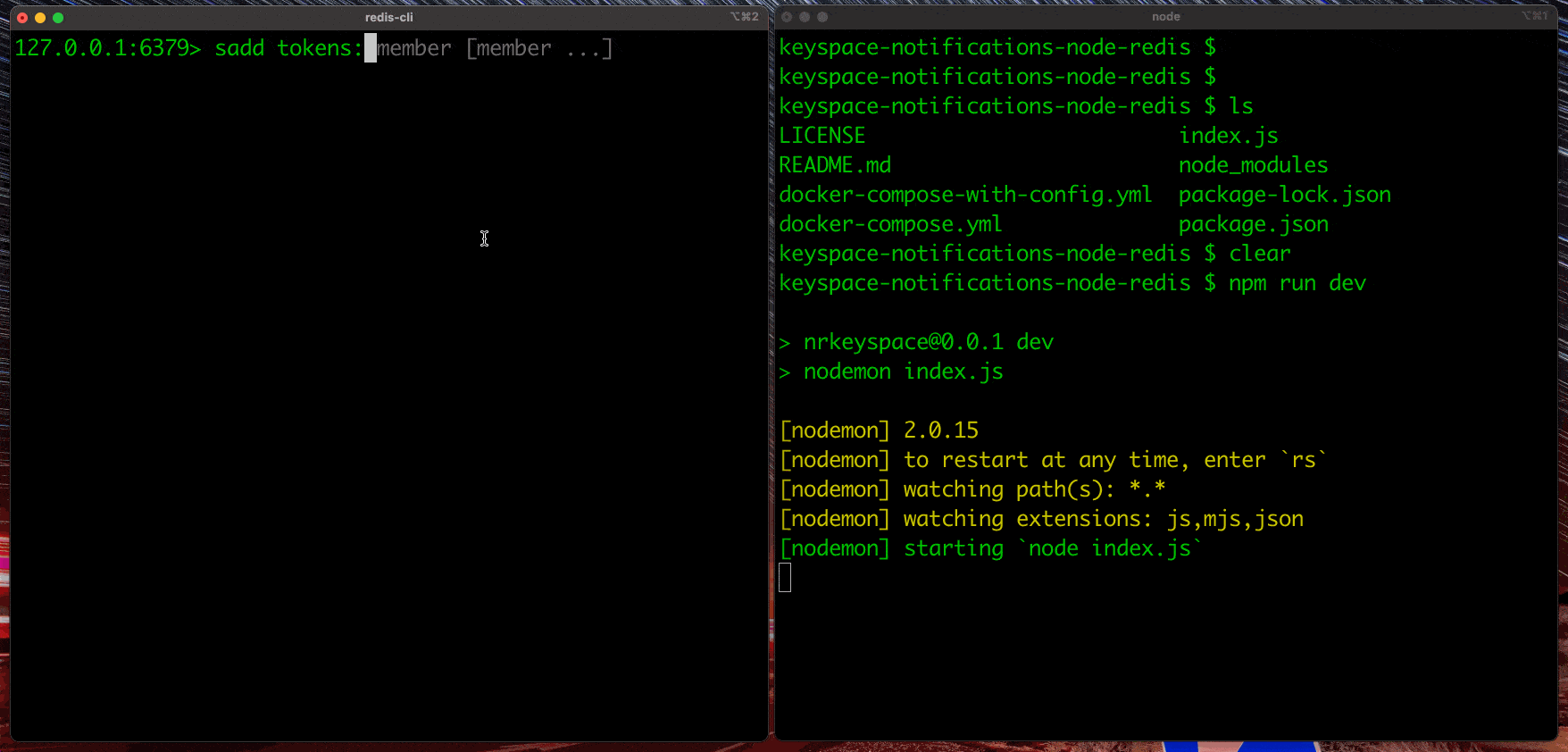Image resolution: width=1568 pixels, height=752 pixels.
Task: Click 'watching extensions: js,mjs,json' line
Action: click(x=1041, y=519)
